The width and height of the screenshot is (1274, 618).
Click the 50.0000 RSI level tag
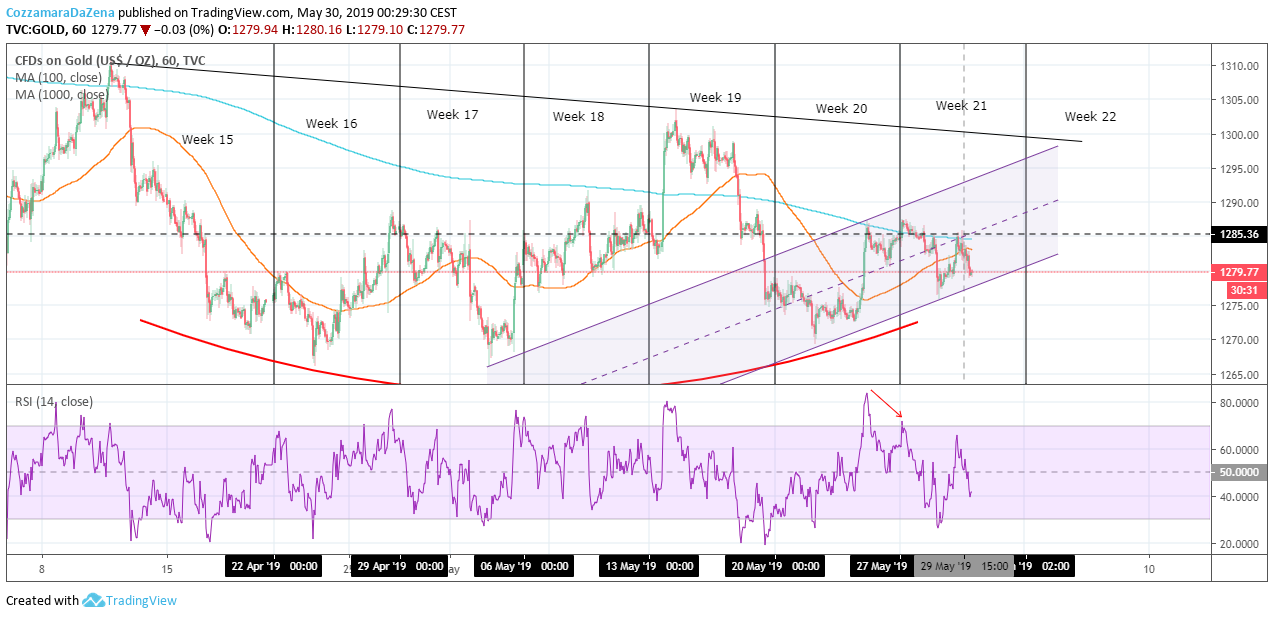point(1240,473)
